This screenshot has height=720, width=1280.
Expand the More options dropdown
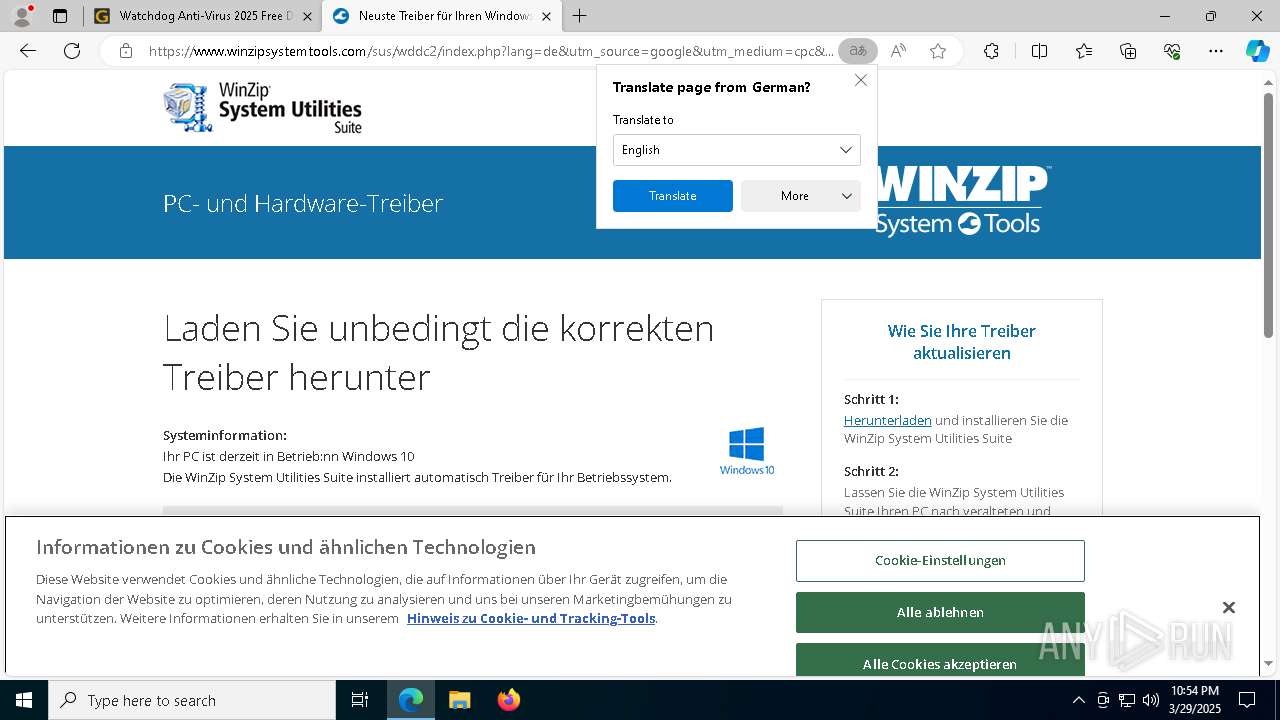click(x=801, y=196)
